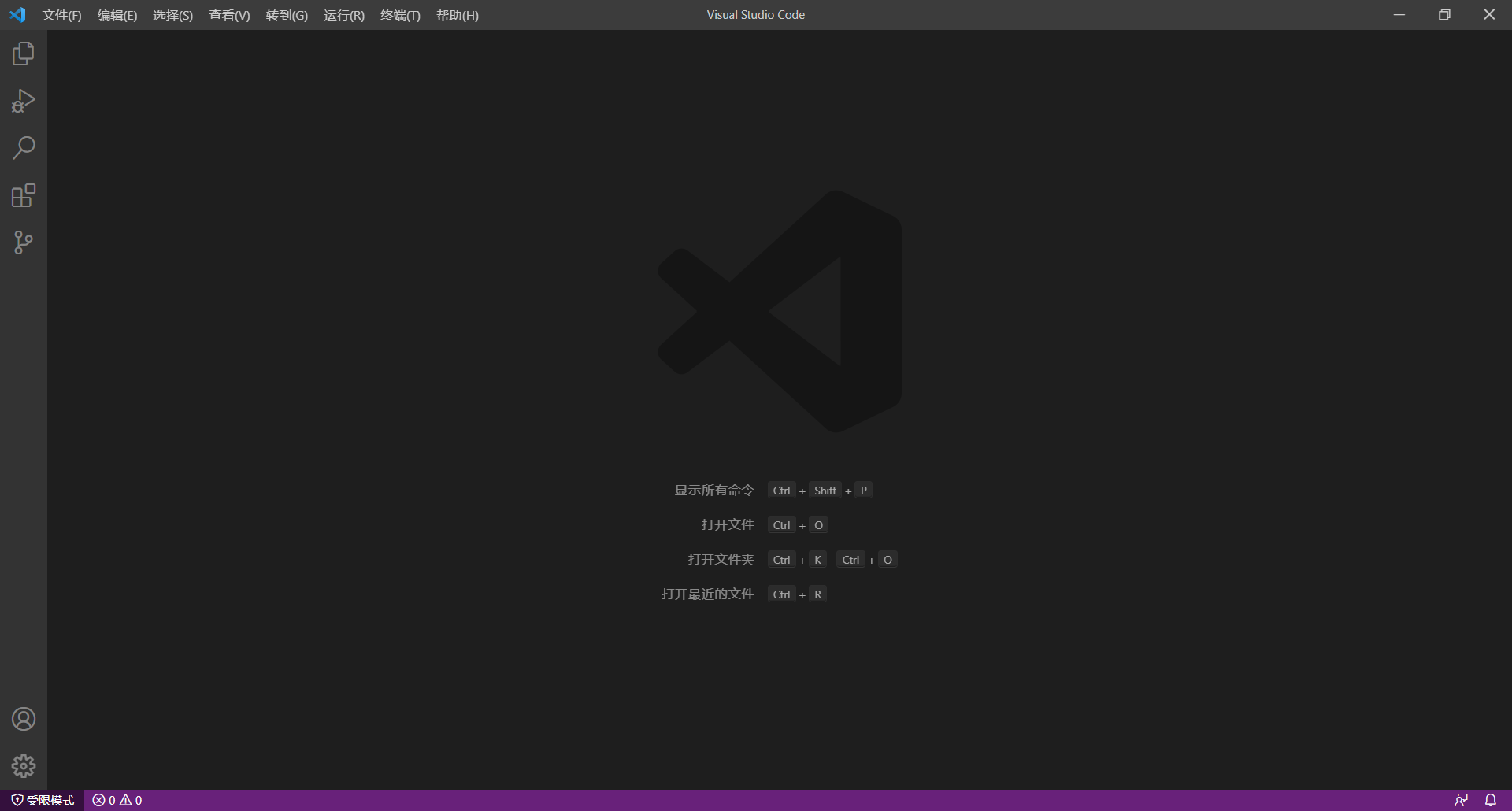Viewport: 1512px width, 811px height.
Task: Close the Visual Studio Code window
Action: tap(1489, 15)
